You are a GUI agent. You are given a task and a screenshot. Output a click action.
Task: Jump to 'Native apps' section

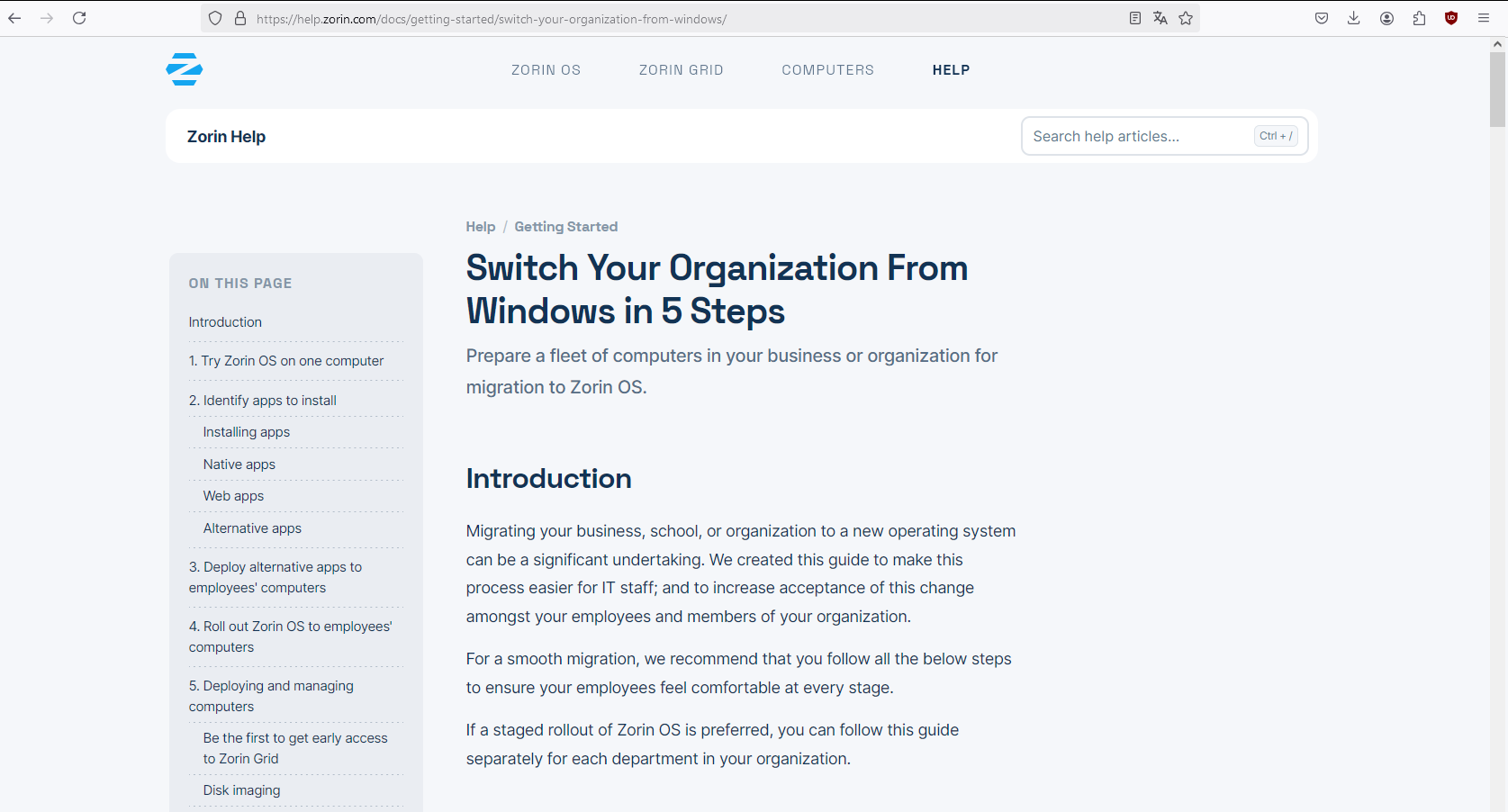click(x=239, y=465)
